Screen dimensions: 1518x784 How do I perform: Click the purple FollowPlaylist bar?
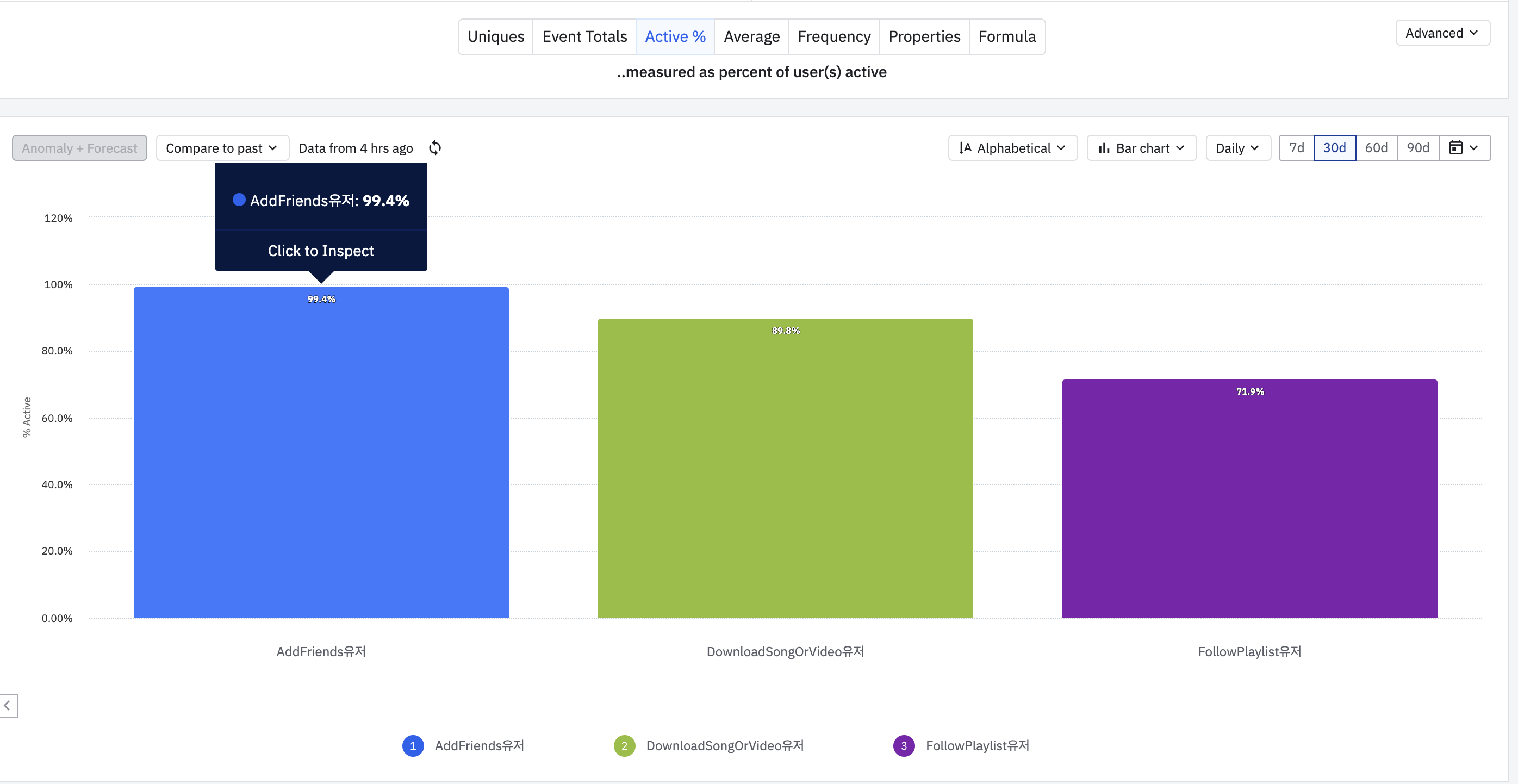[x=1249, y=501]
